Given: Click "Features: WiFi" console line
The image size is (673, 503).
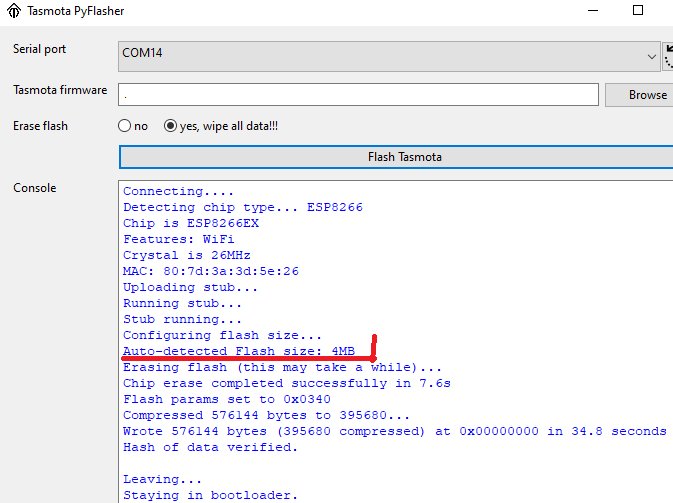Looking at the screenshot, I should click(179, 239).
